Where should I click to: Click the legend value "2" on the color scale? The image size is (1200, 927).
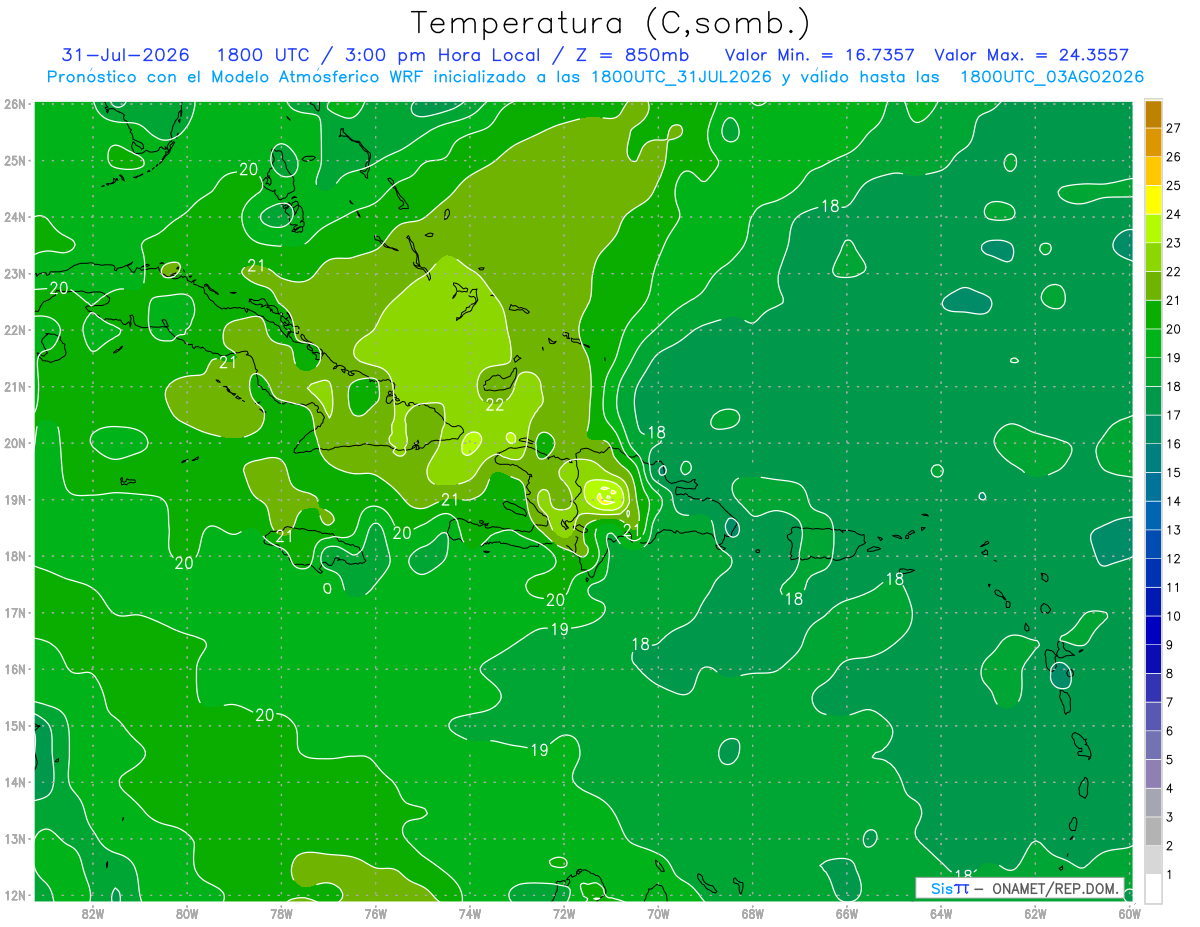click(x=1170, y=846)
